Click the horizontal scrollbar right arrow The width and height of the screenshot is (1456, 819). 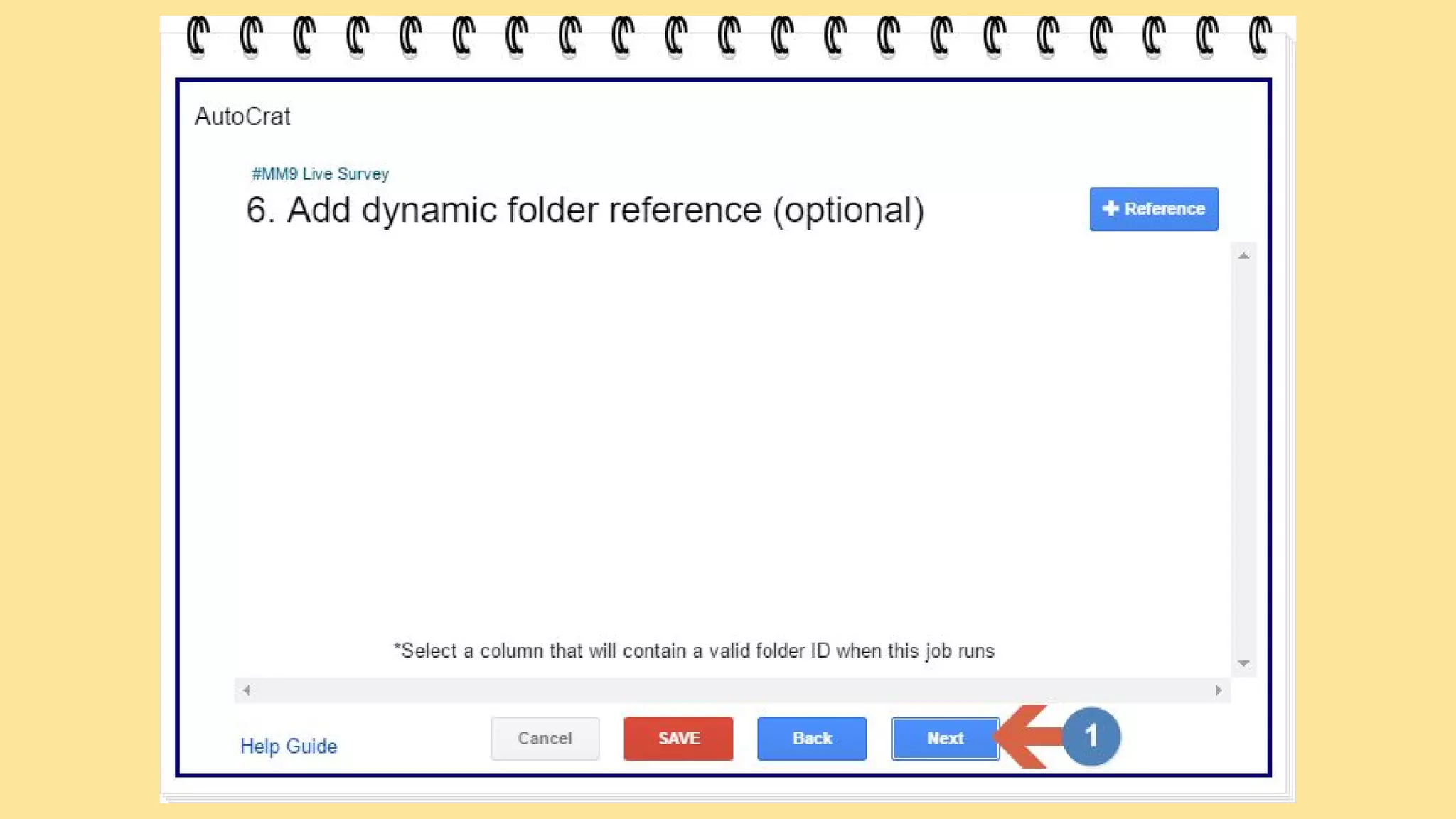(x=1218, y=690)
